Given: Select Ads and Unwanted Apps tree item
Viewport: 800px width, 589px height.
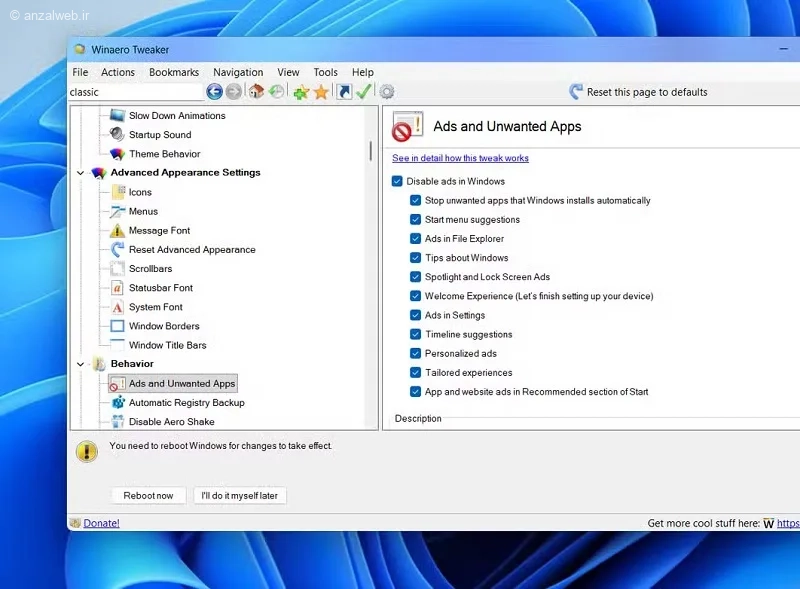Looking at the screenshot, I should (x=172, y=383).
